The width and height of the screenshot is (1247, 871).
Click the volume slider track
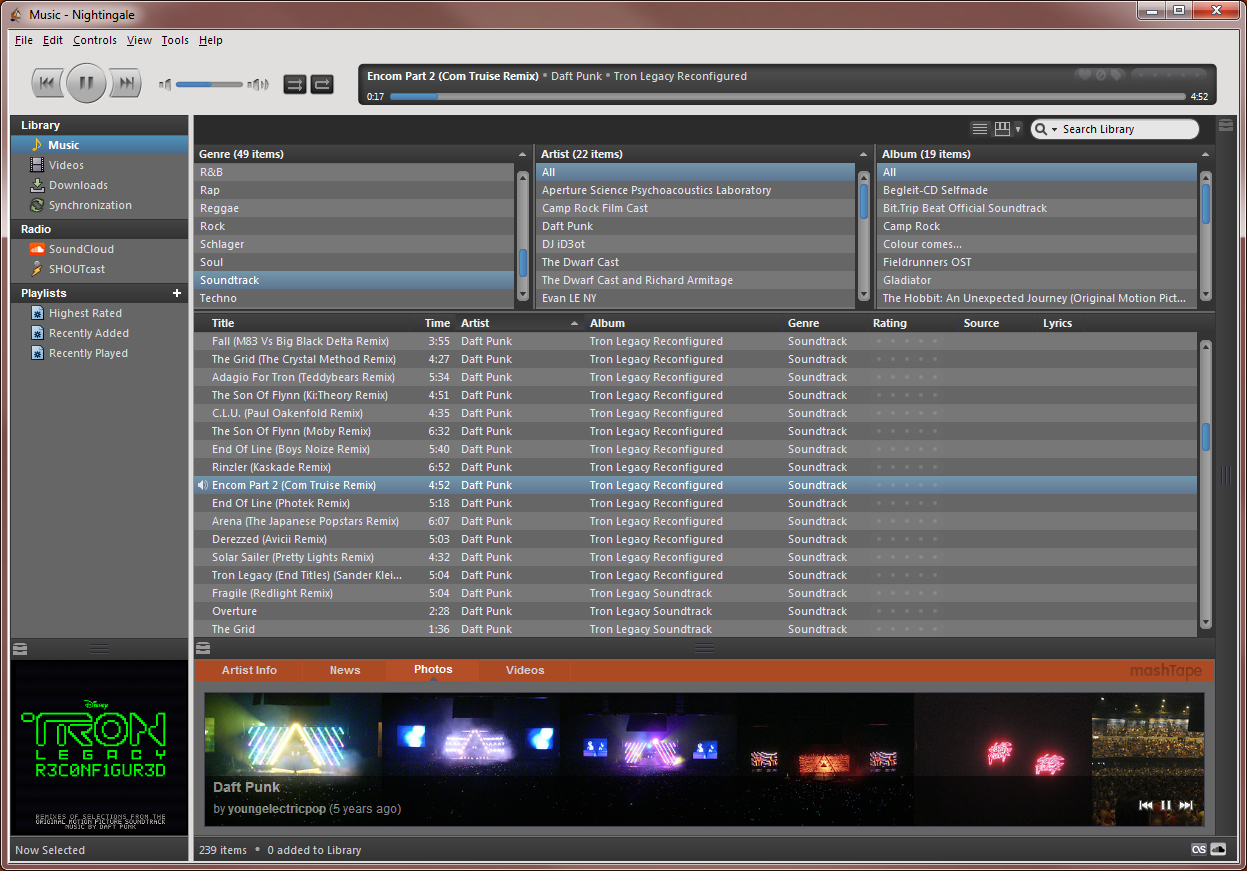pos(210,85)
